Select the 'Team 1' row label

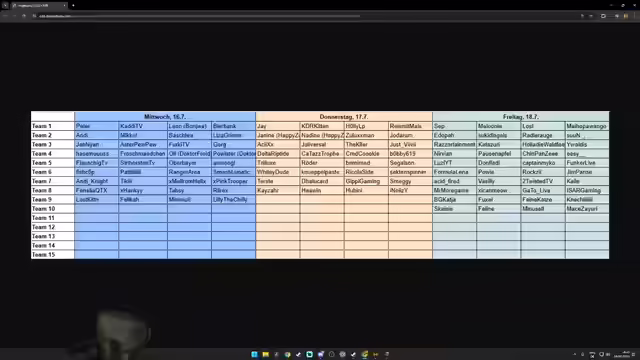53,126
